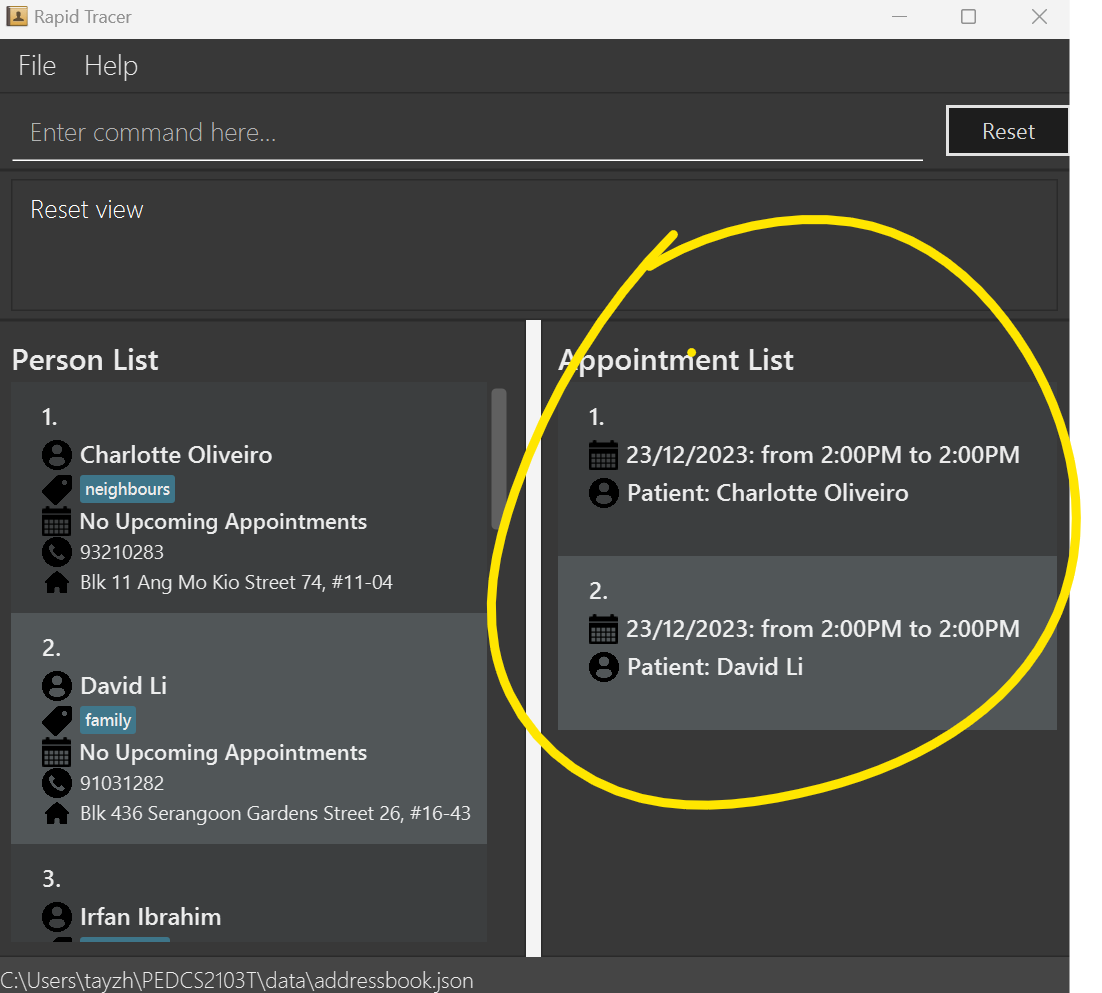Click calendar icon in appointment 2 for David Li
The height and width of the screenshot is (993, 1102).
point(603,629)
